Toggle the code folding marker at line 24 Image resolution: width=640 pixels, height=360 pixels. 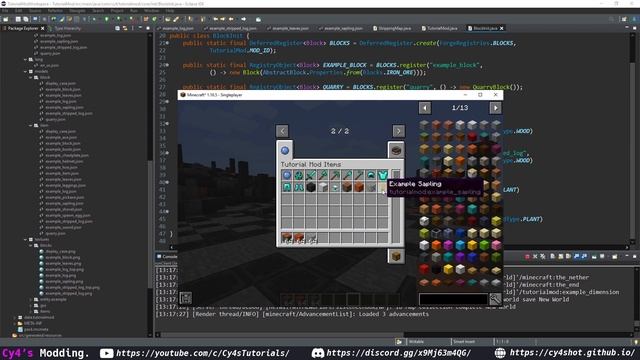point(167,65)
